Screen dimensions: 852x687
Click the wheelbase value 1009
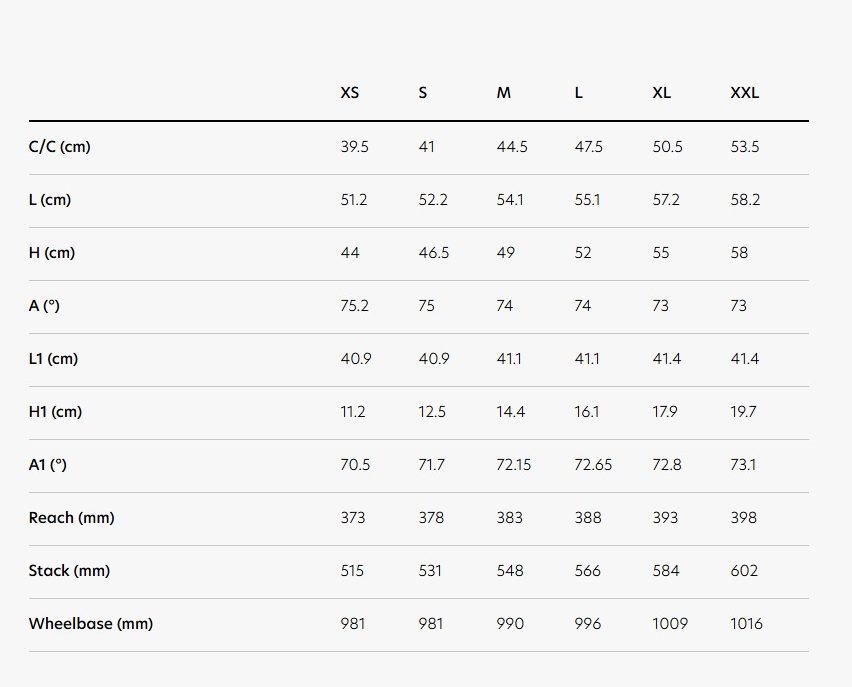(670, 624)
